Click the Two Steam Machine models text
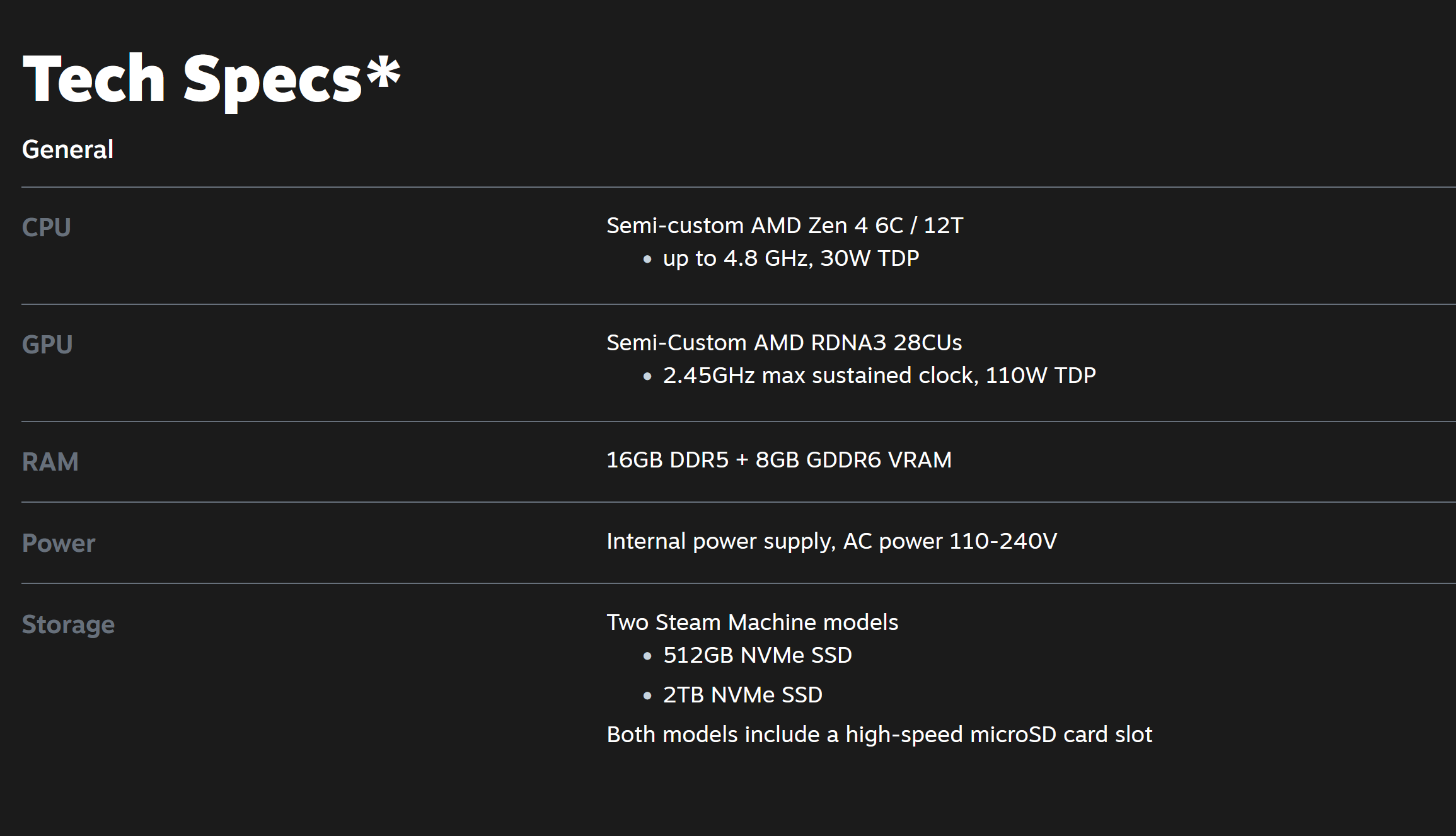 (752, 622)
